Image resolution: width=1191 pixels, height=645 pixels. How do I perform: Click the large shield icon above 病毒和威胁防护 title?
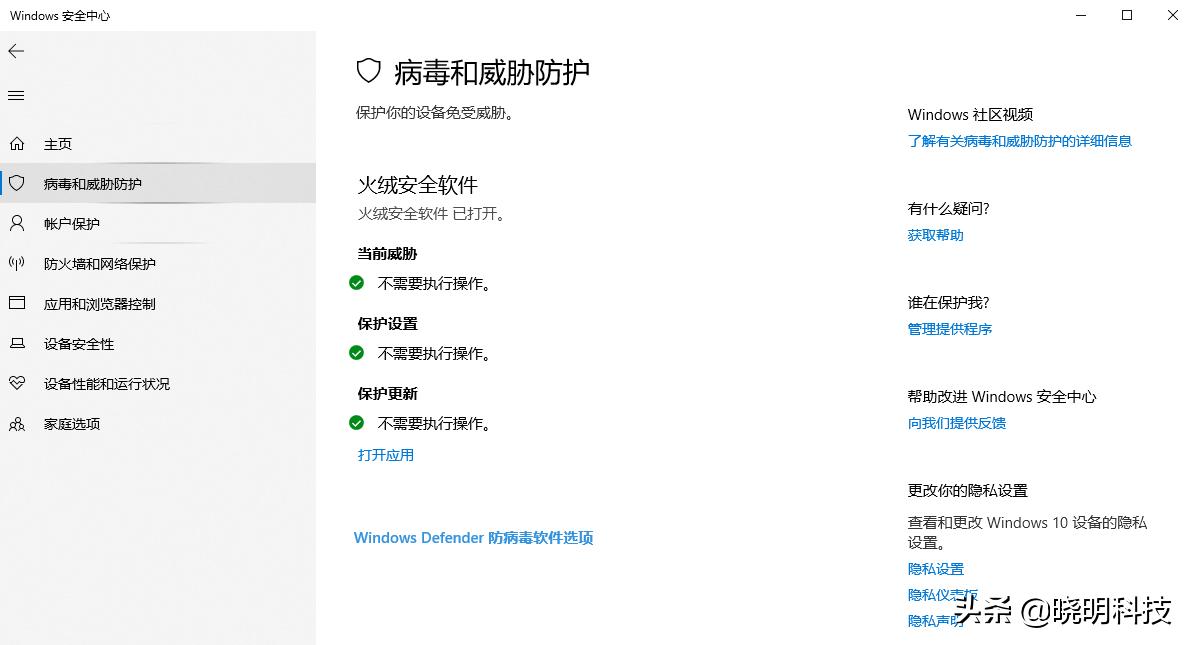[370, 70]
